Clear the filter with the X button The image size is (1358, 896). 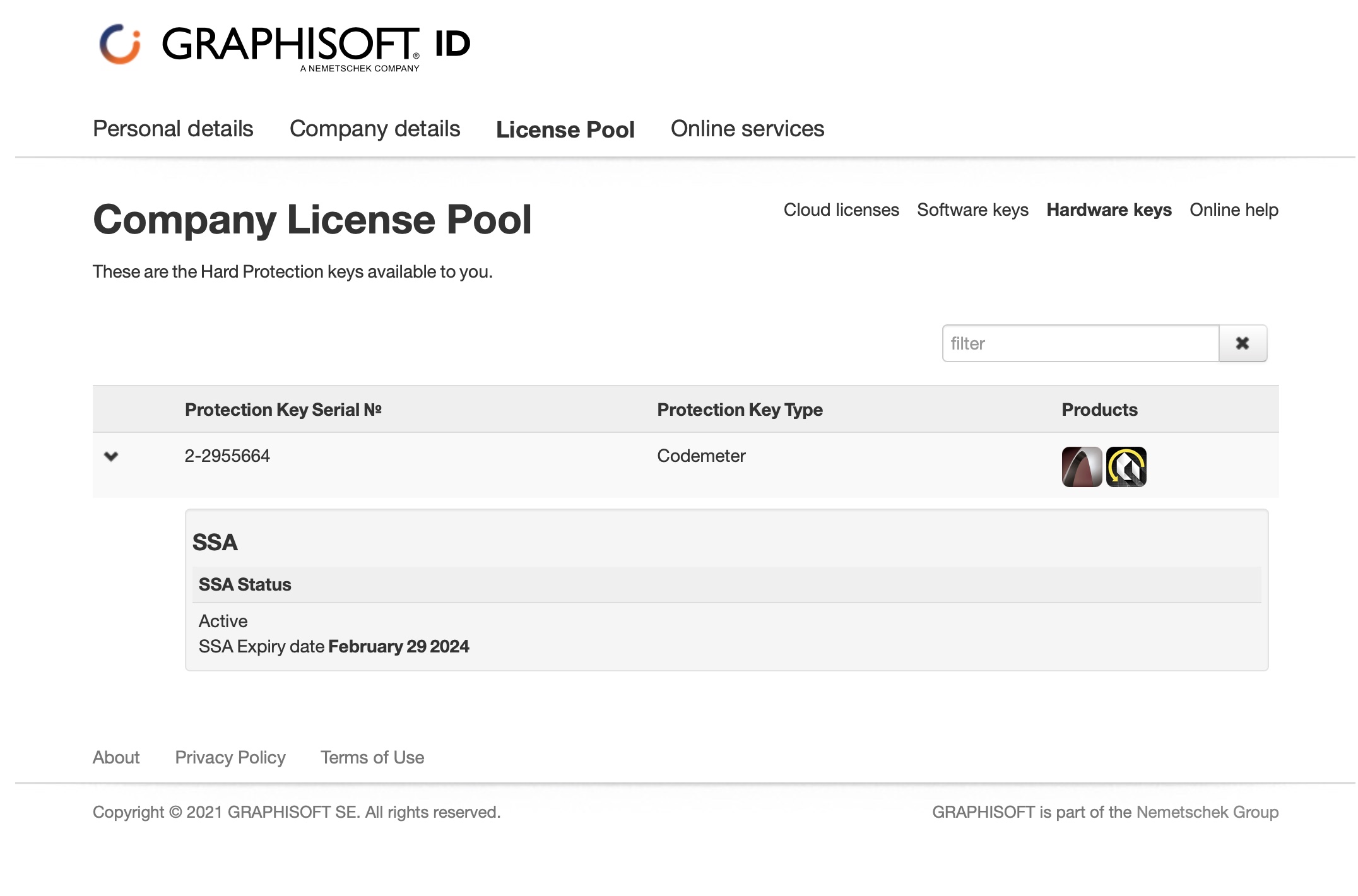point(1242,343)
